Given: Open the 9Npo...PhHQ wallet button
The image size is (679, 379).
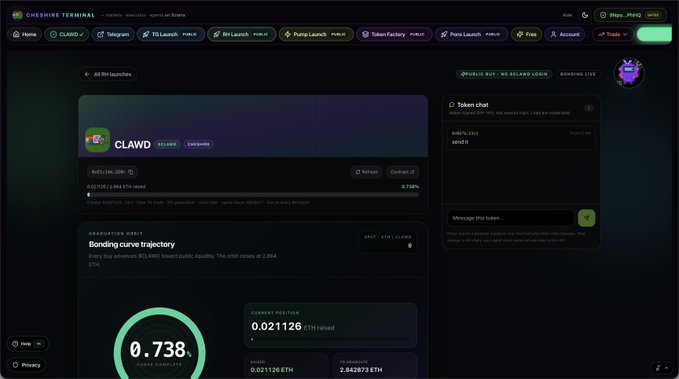Looking at the screenshot, I should [x=630, y=15].
